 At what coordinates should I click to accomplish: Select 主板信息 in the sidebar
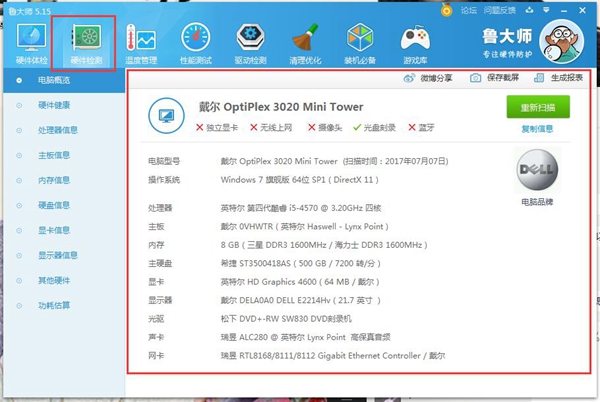coord(54,155)
